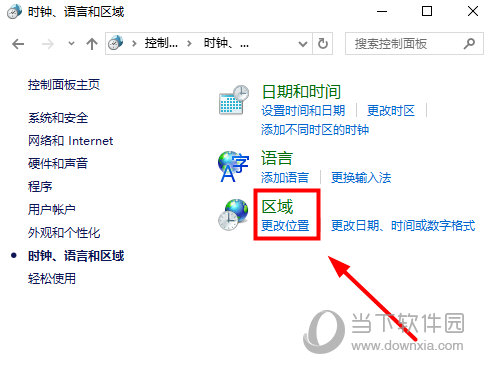Click 更改时区 link
This screenshot has height=375, width=488.
coord(391,111)
